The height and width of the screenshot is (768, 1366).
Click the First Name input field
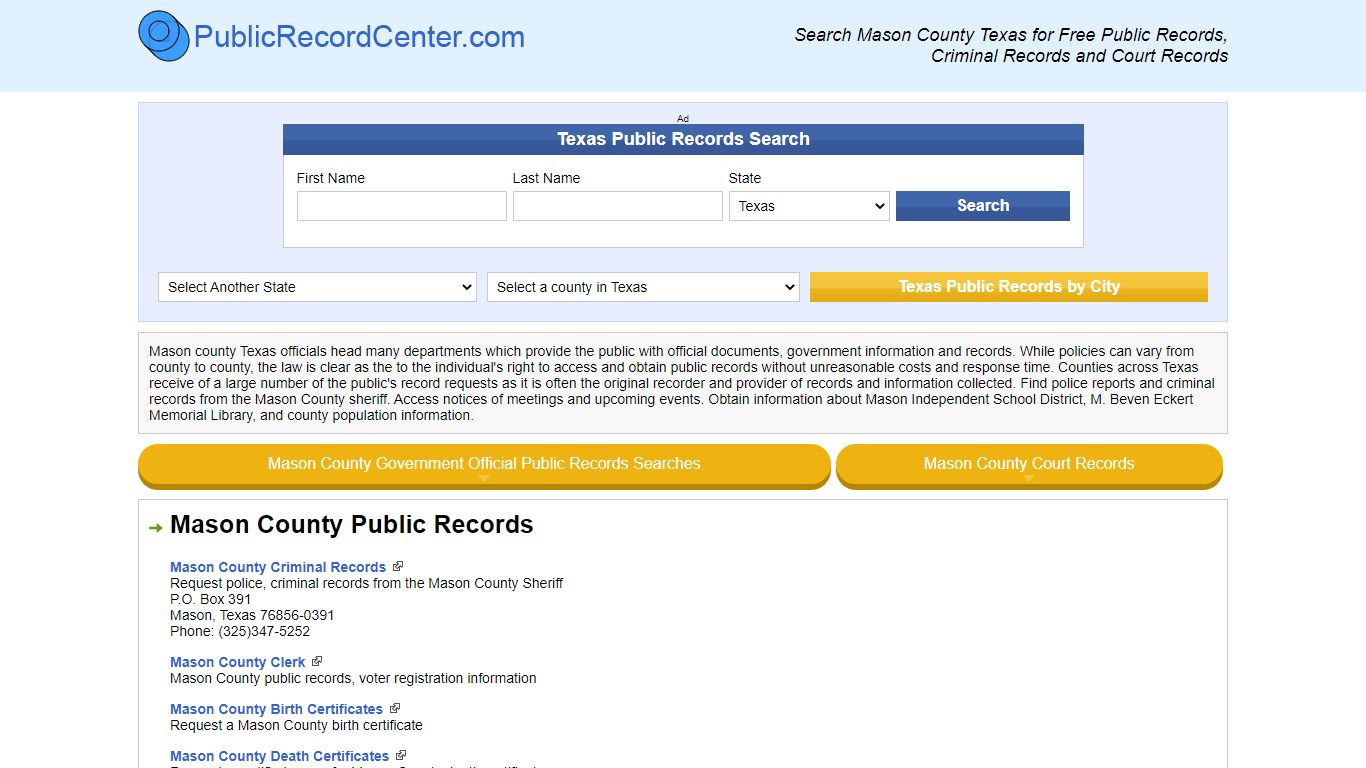[402, 206]
